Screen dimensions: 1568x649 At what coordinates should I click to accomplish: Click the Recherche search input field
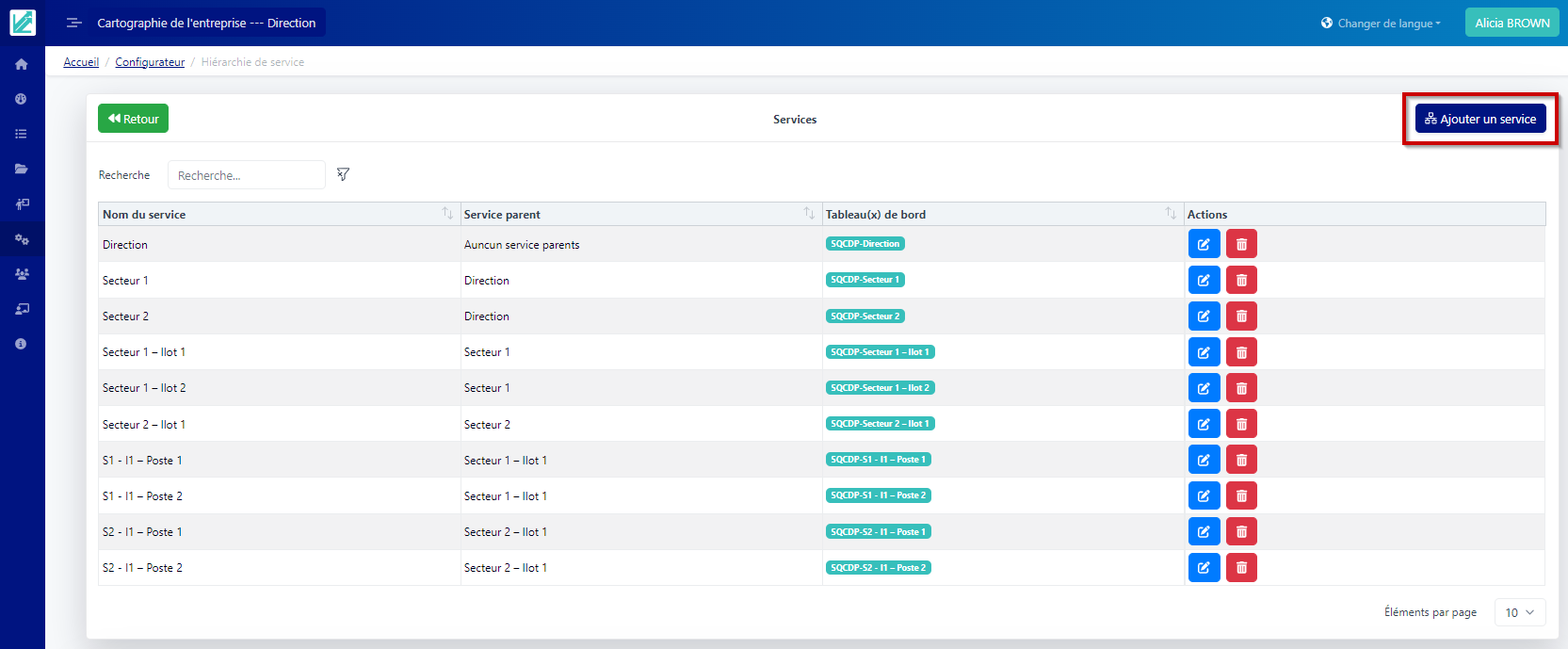pos(247,175)
